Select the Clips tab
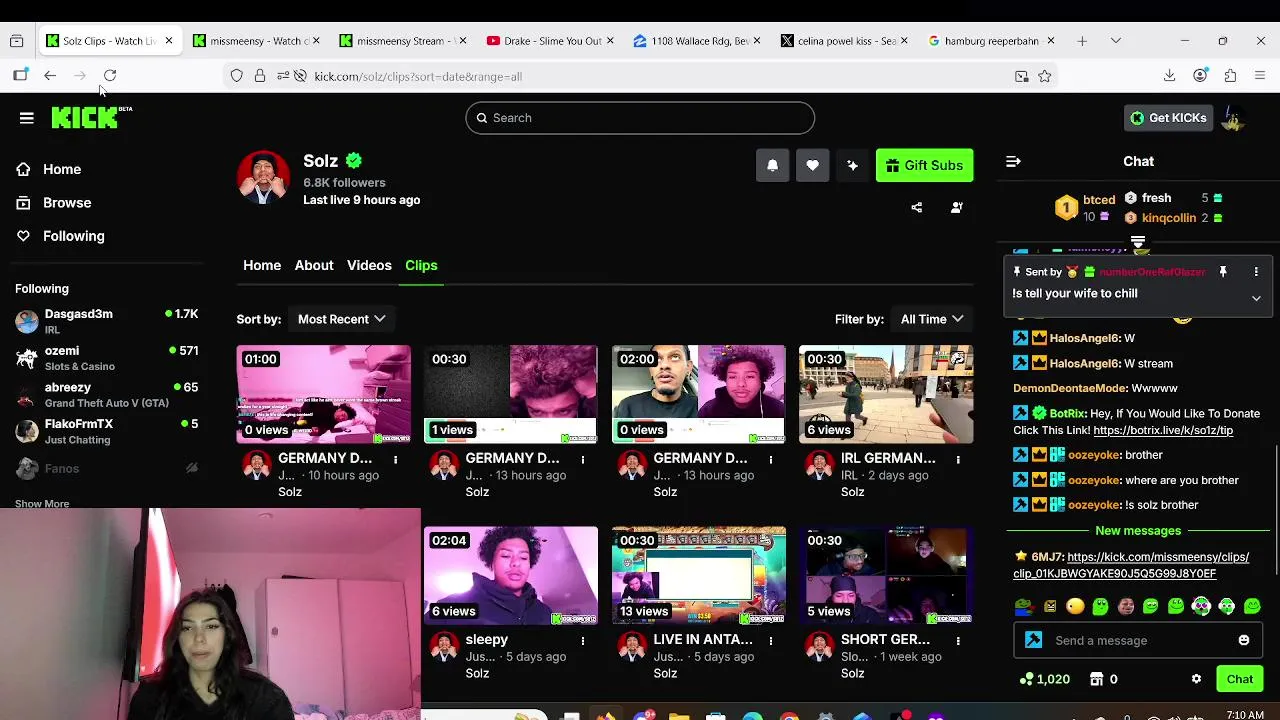1280x720 pixels. click(421, 265)
